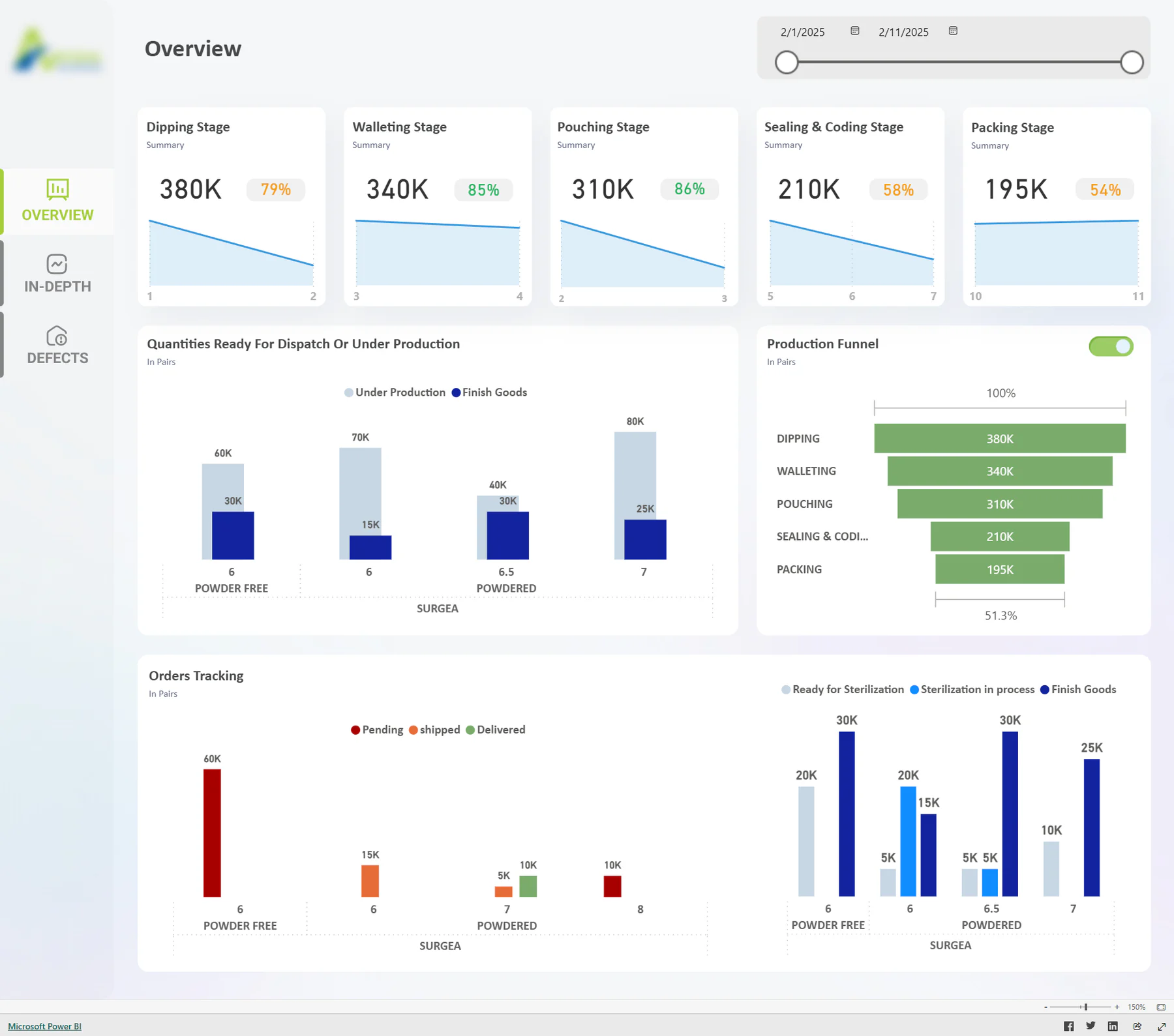1174x1036 pixels.
Task: Open the end date calendar picker icon
Action: [953, 31]
